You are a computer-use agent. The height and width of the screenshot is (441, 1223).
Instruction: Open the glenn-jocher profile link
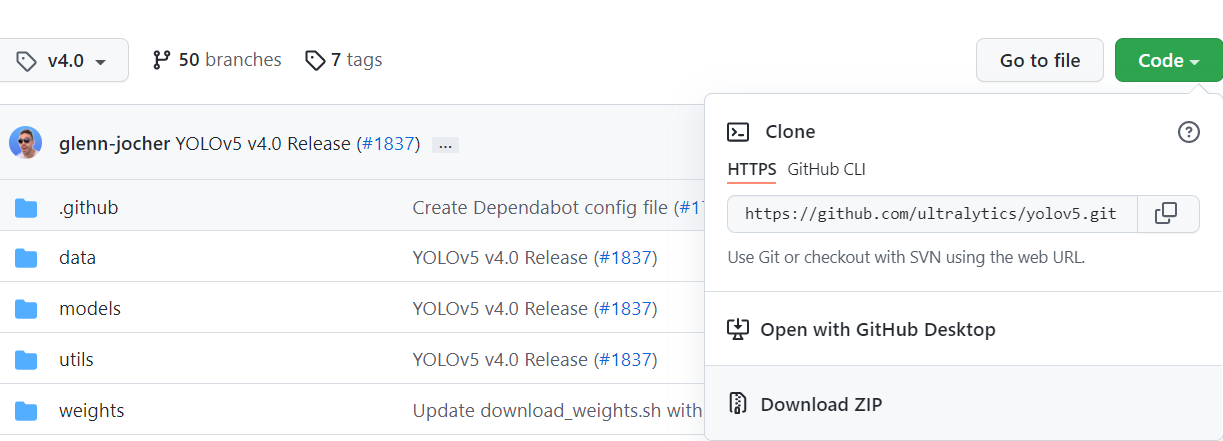[114, 143]
